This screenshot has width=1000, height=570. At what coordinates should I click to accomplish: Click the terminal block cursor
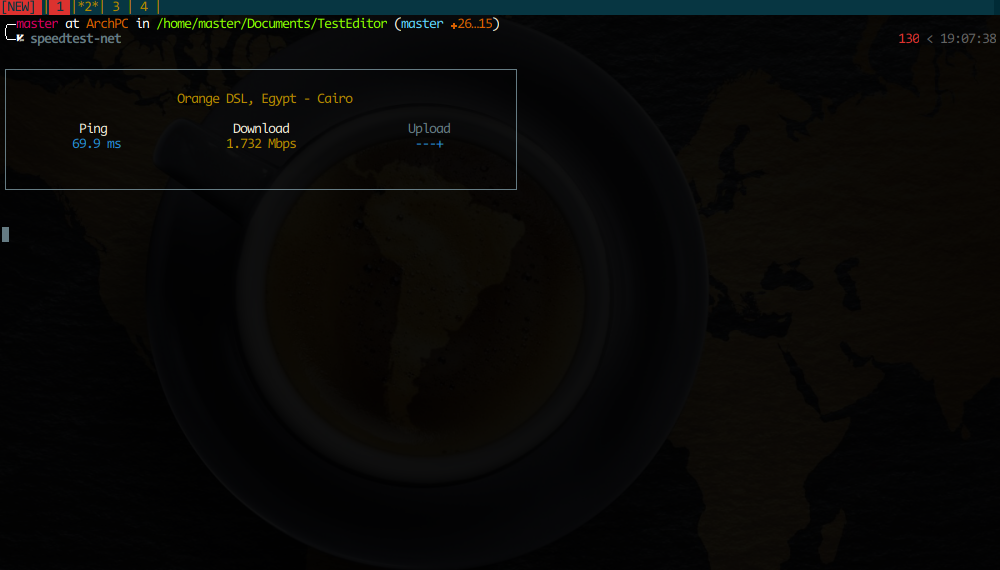click(6, 234)
